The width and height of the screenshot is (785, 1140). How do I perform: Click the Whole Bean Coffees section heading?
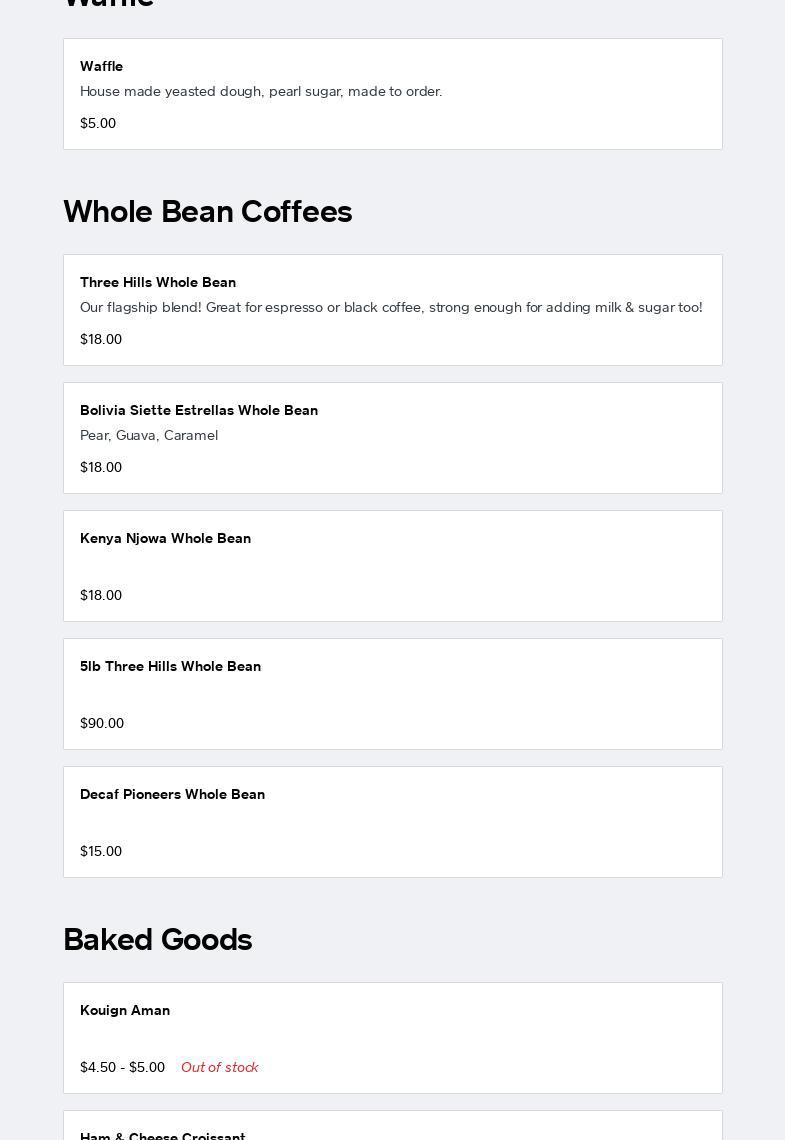(208, 212)
